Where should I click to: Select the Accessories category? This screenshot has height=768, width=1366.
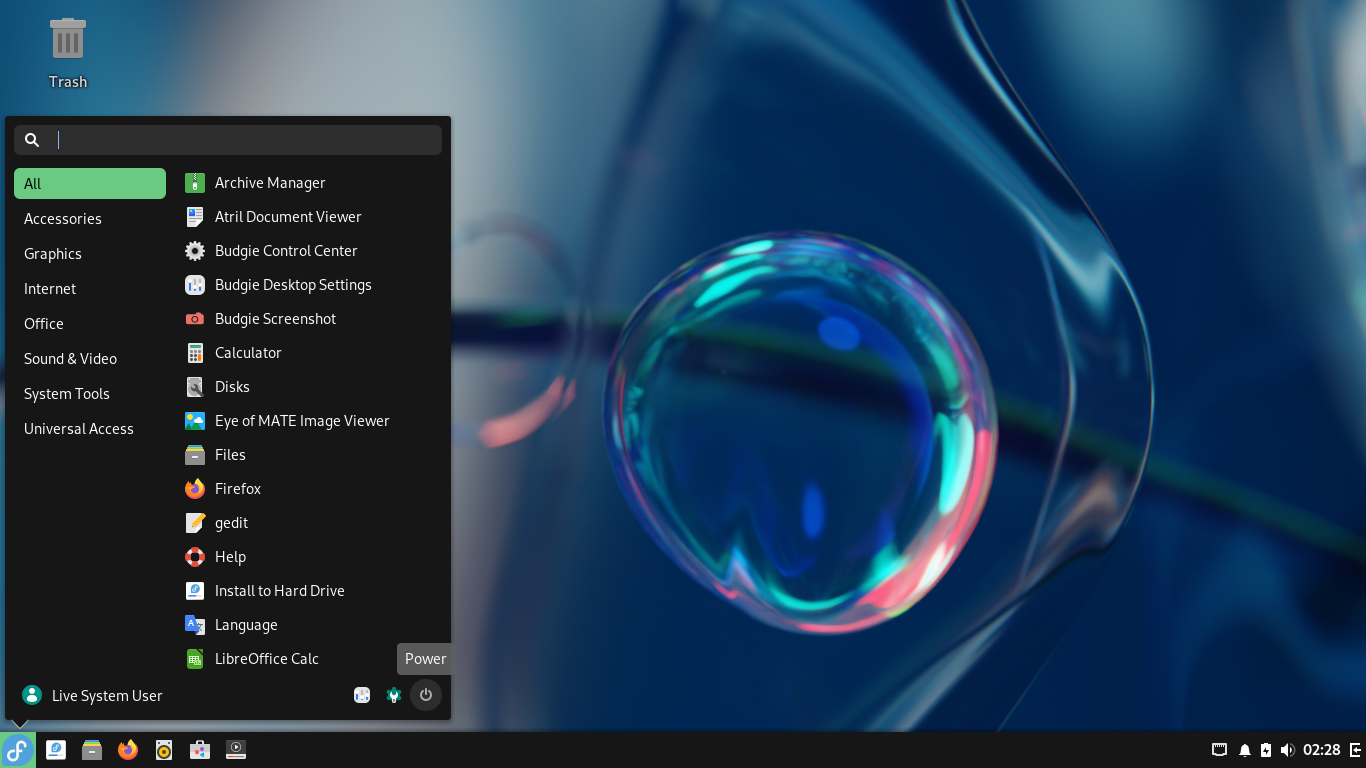coord(90,219)
